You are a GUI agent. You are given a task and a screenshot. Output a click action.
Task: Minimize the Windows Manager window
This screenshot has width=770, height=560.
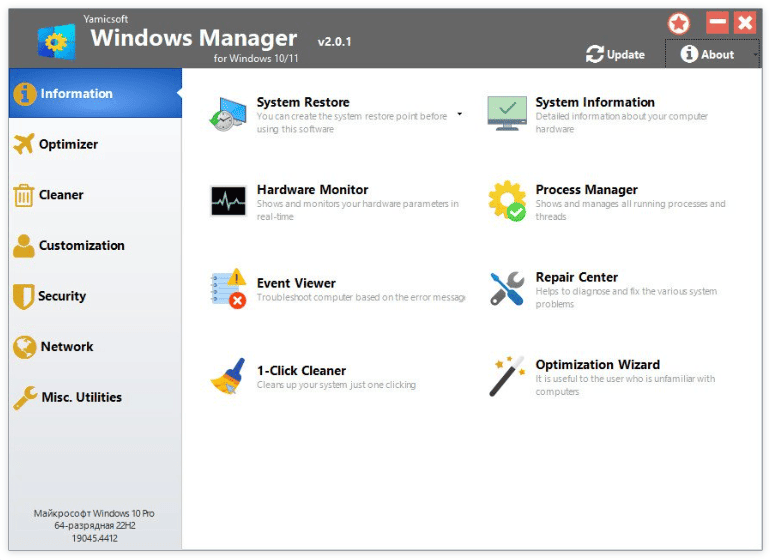pos(717,22)
